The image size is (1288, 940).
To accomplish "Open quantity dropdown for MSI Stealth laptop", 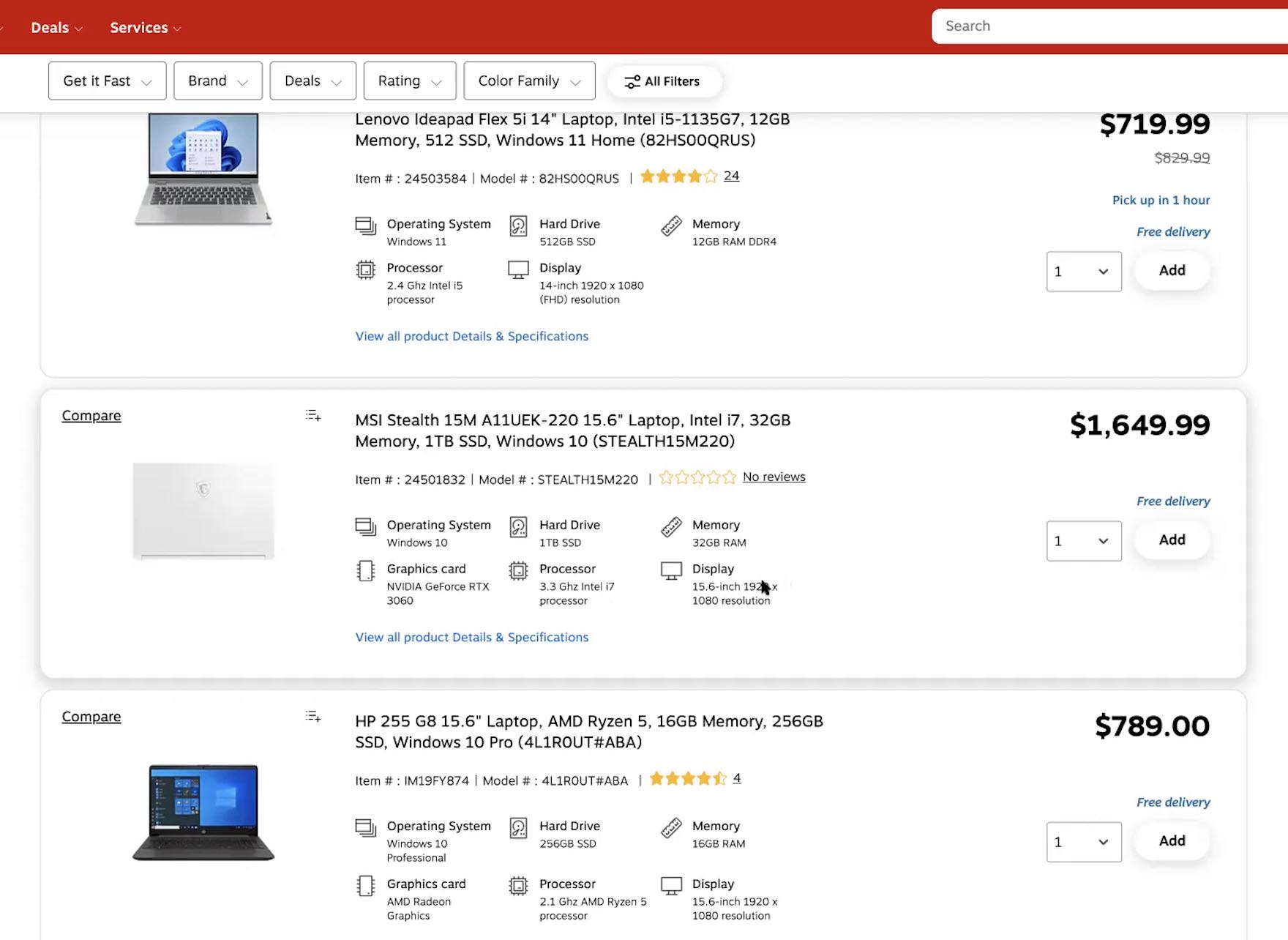I will coord(1083,541).
